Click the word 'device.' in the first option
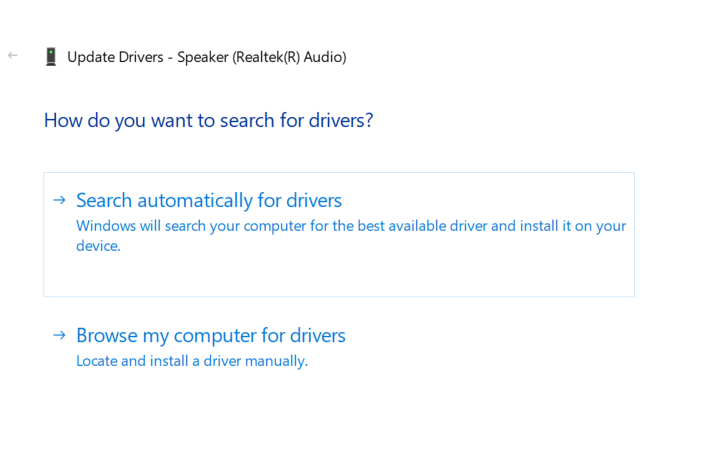This screenshot has height=456, width=709. click(x=98, y=246)
